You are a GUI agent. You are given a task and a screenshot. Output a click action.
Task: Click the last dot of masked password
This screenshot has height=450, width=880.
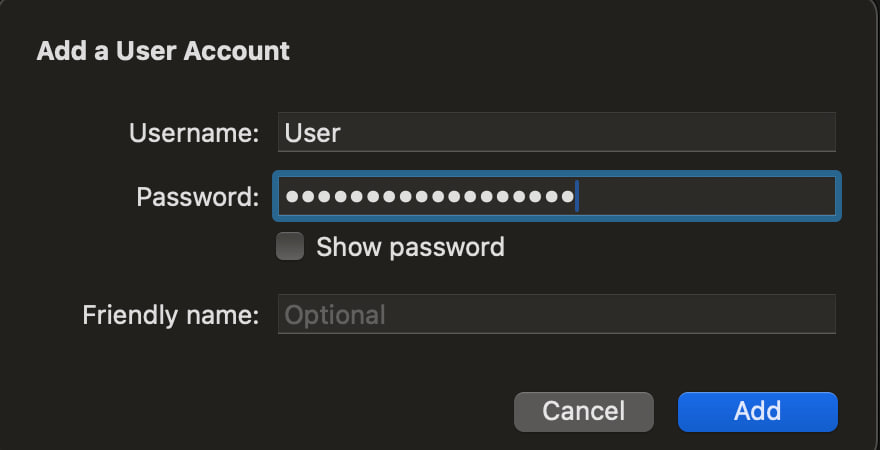tap(566, 197)
